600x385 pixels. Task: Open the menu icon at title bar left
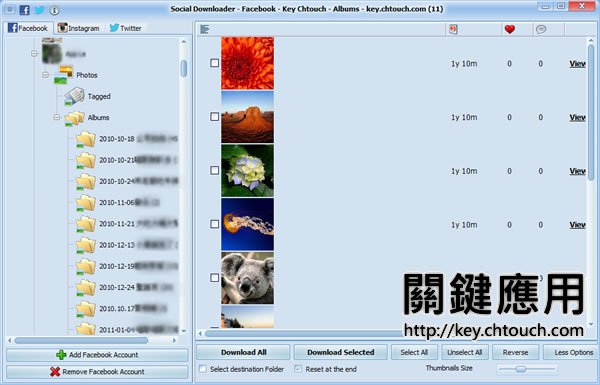coord(10,10)
